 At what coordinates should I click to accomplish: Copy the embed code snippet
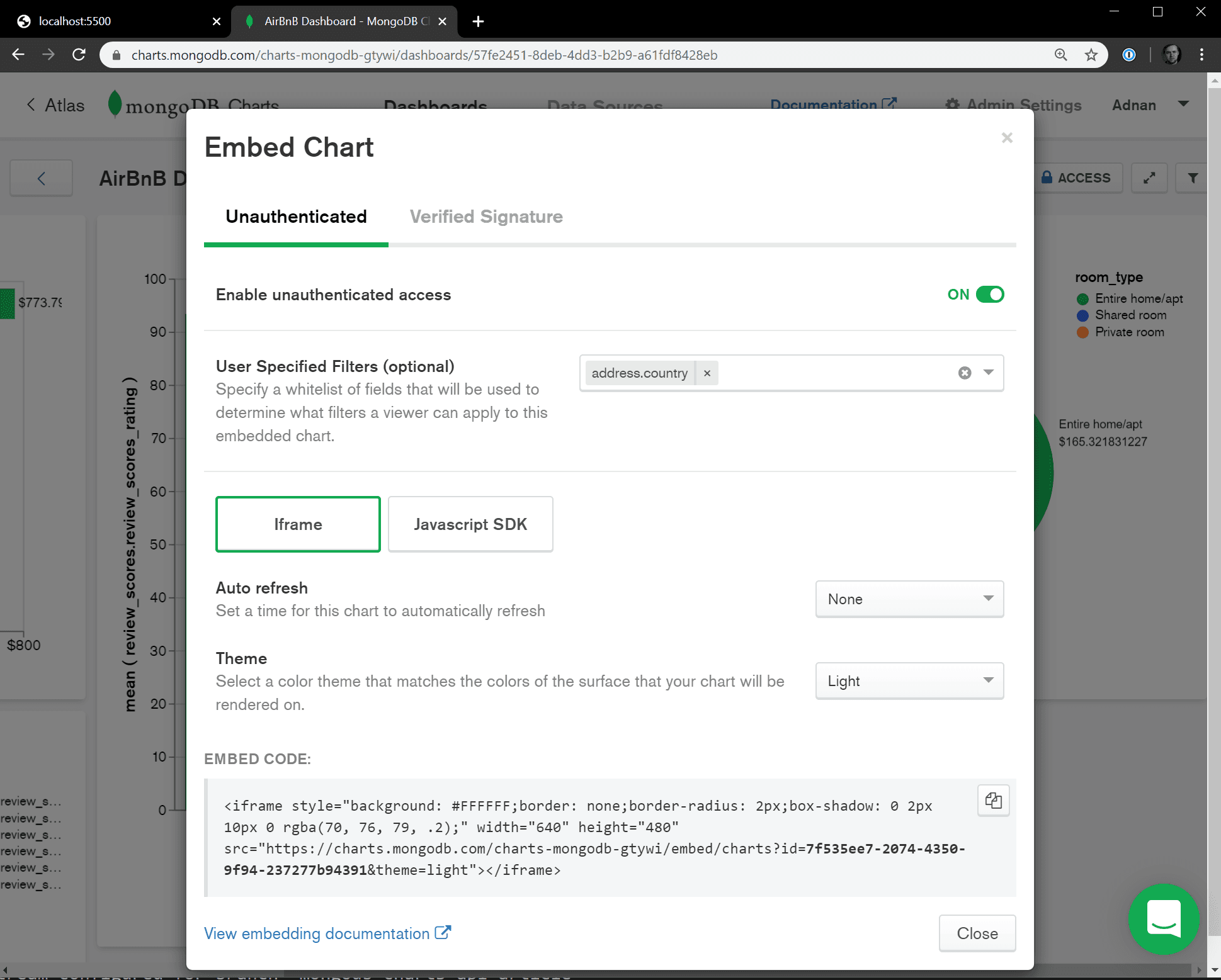tap(992, 800)
